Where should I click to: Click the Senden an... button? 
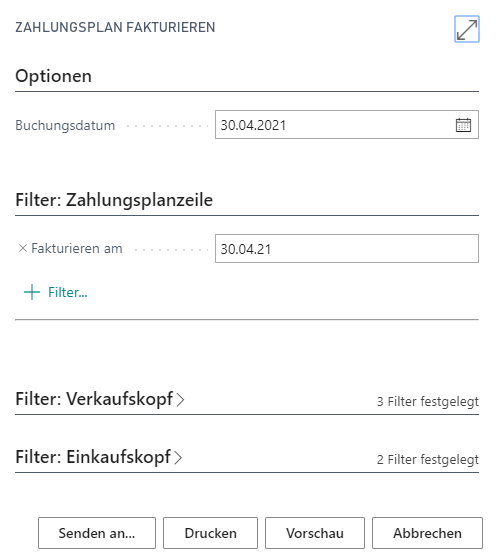pos(97,533)
